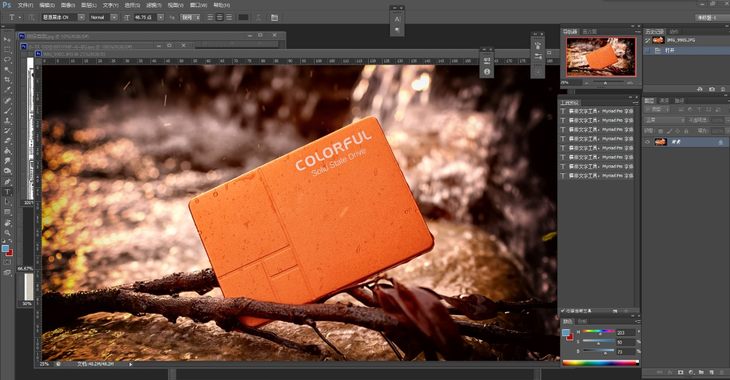Click the center text alignment icon
Image resolution: width=730 pixels, height=380 pixels.
point(219,17)
